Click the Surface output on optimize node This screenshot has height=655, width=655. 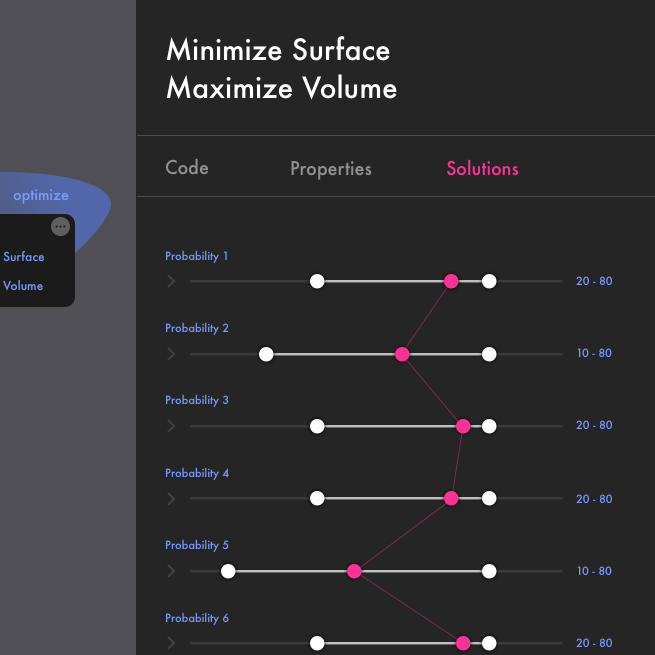[x=24, y=257]
